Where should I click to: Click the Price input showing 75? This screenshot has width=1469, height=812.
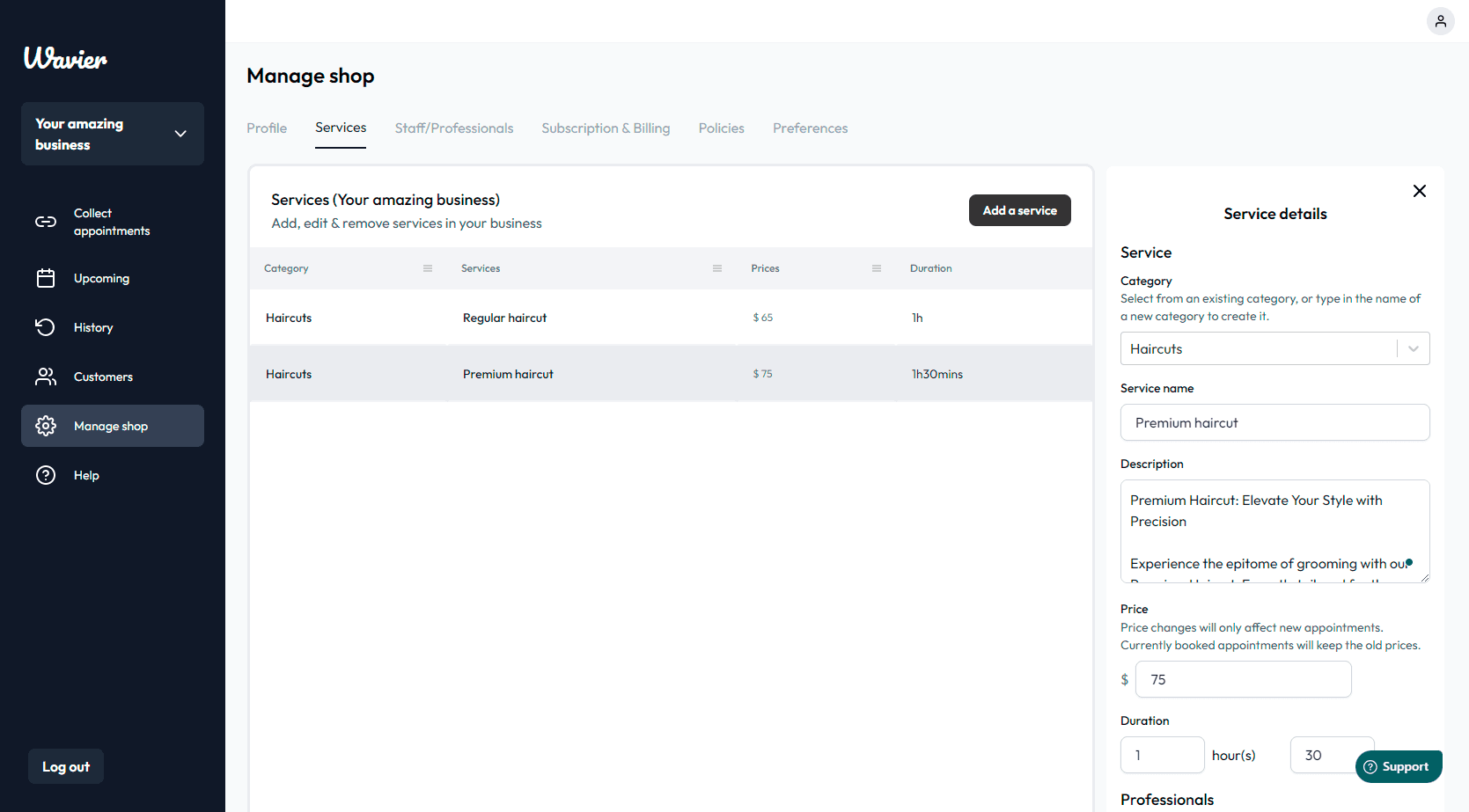pos(1243,679)
